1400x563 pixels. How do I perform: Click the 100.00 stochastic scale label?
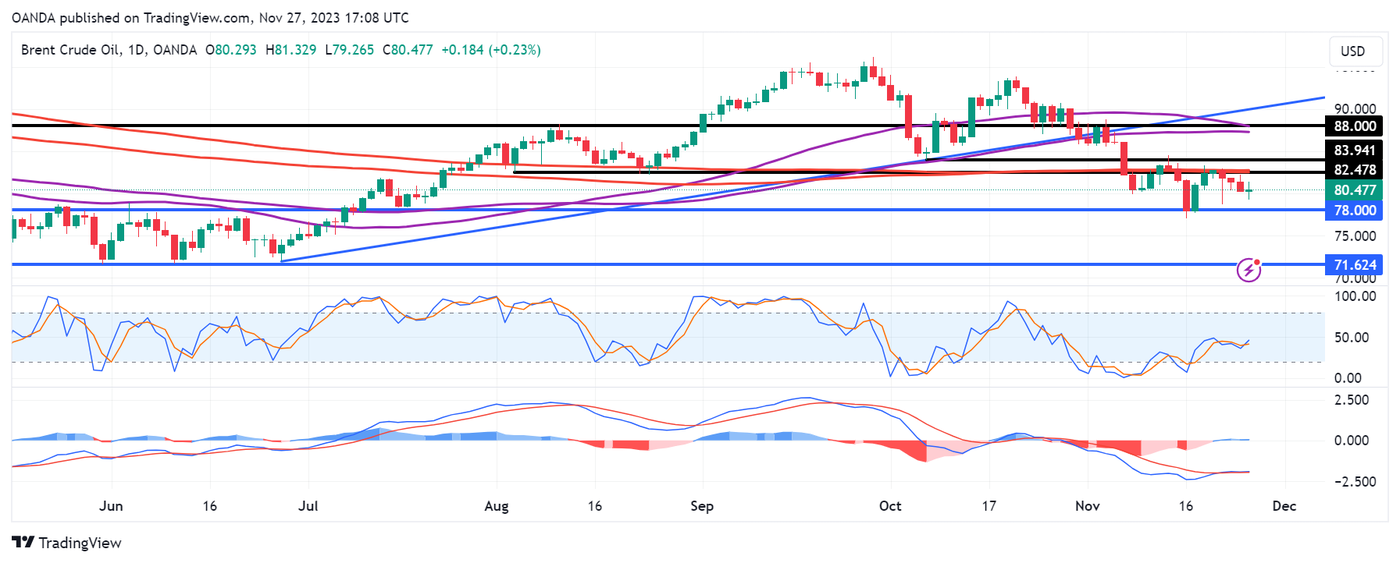click(x=1357, y=297)
